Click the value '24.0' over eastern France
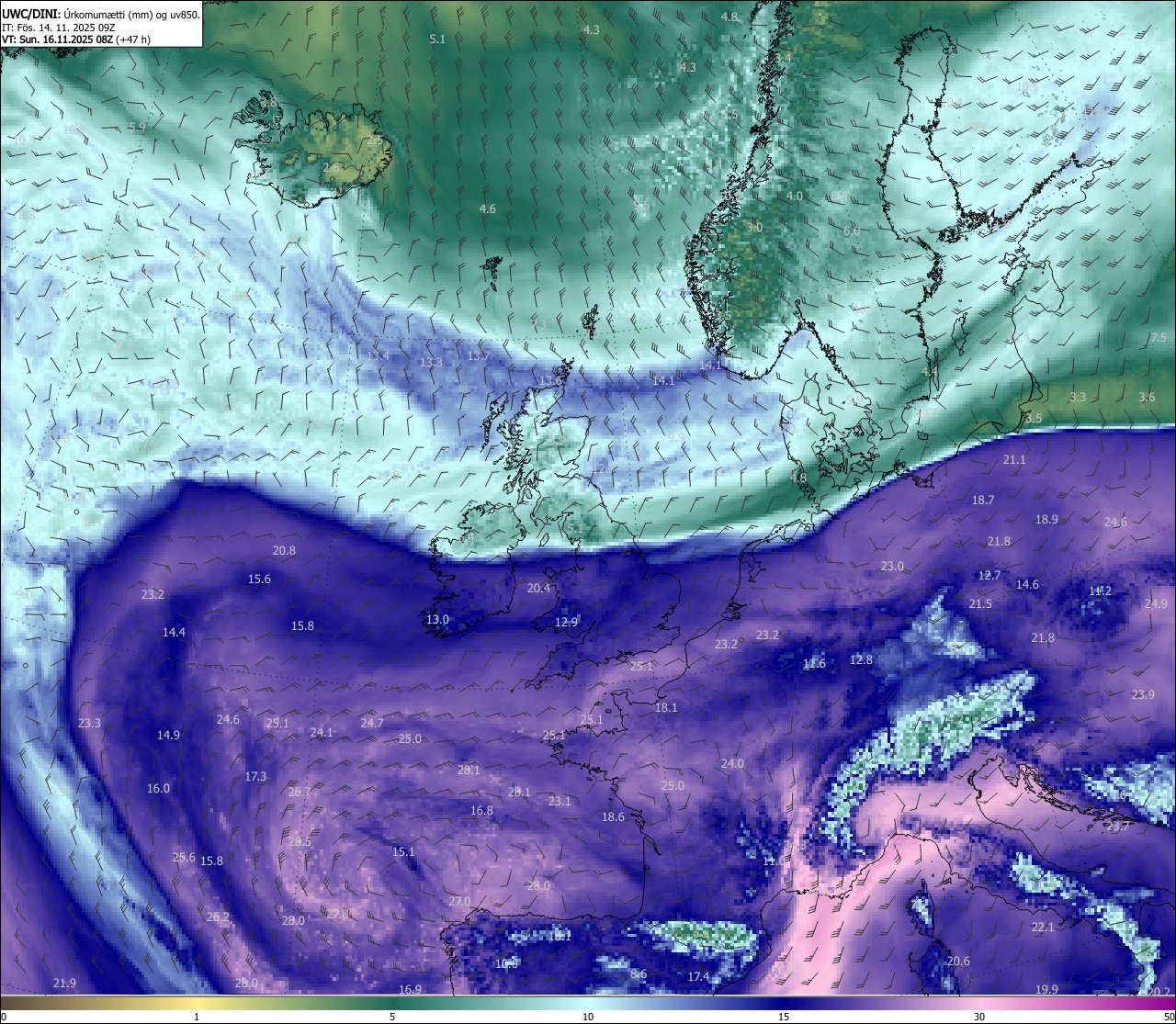Screen dimensions: 1176x1024 (732, 763)
